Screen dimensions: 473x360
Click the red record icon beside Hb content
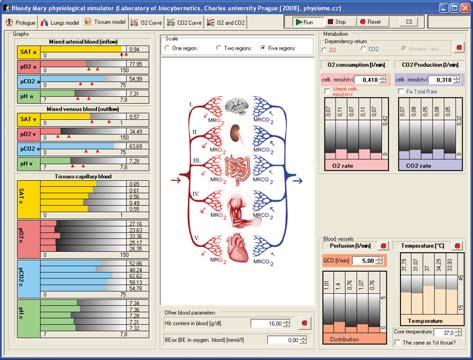click(304, 323)
